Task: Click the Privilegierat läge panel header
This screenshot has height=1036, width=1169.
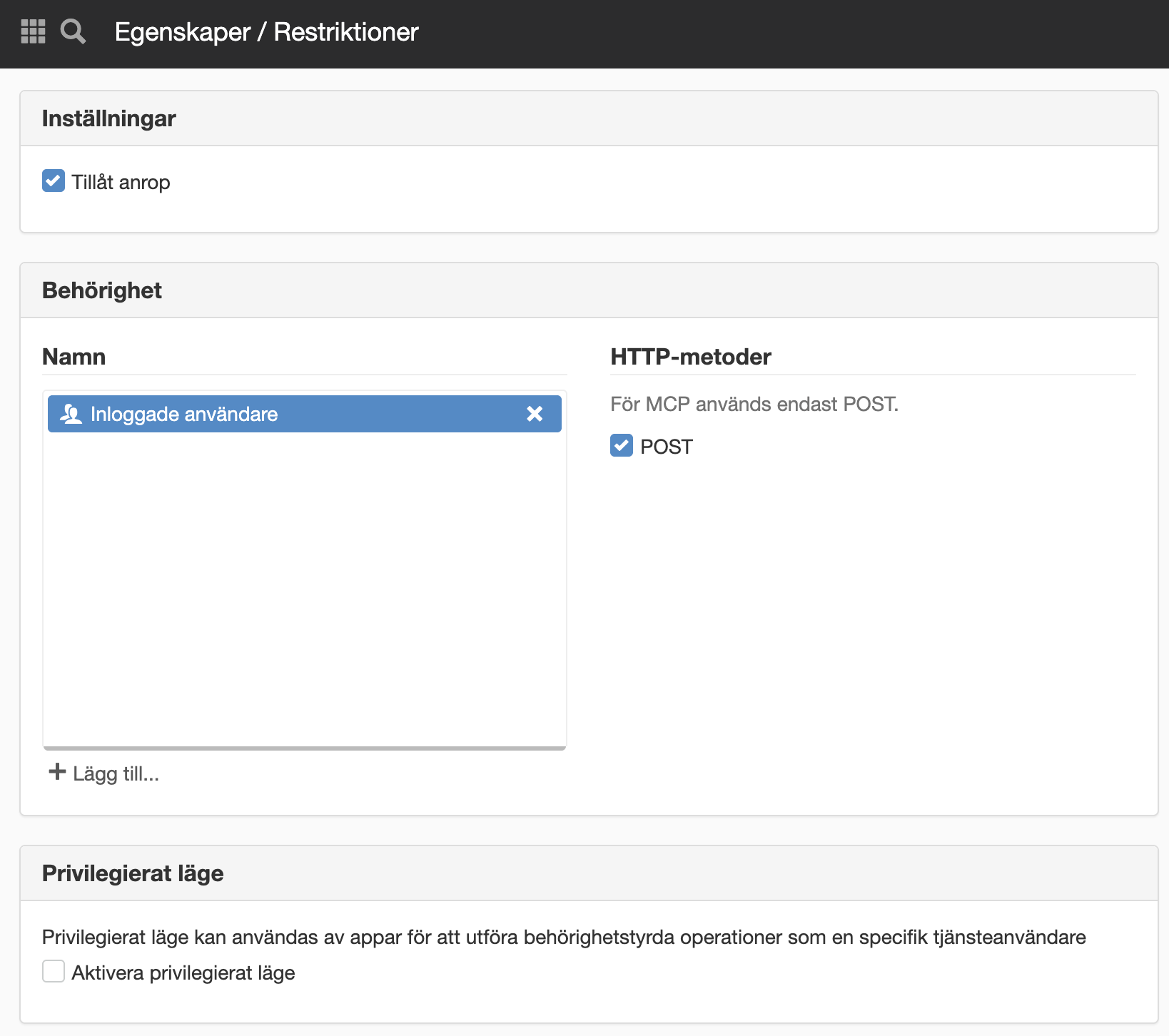Action: (x=589, y=873)
